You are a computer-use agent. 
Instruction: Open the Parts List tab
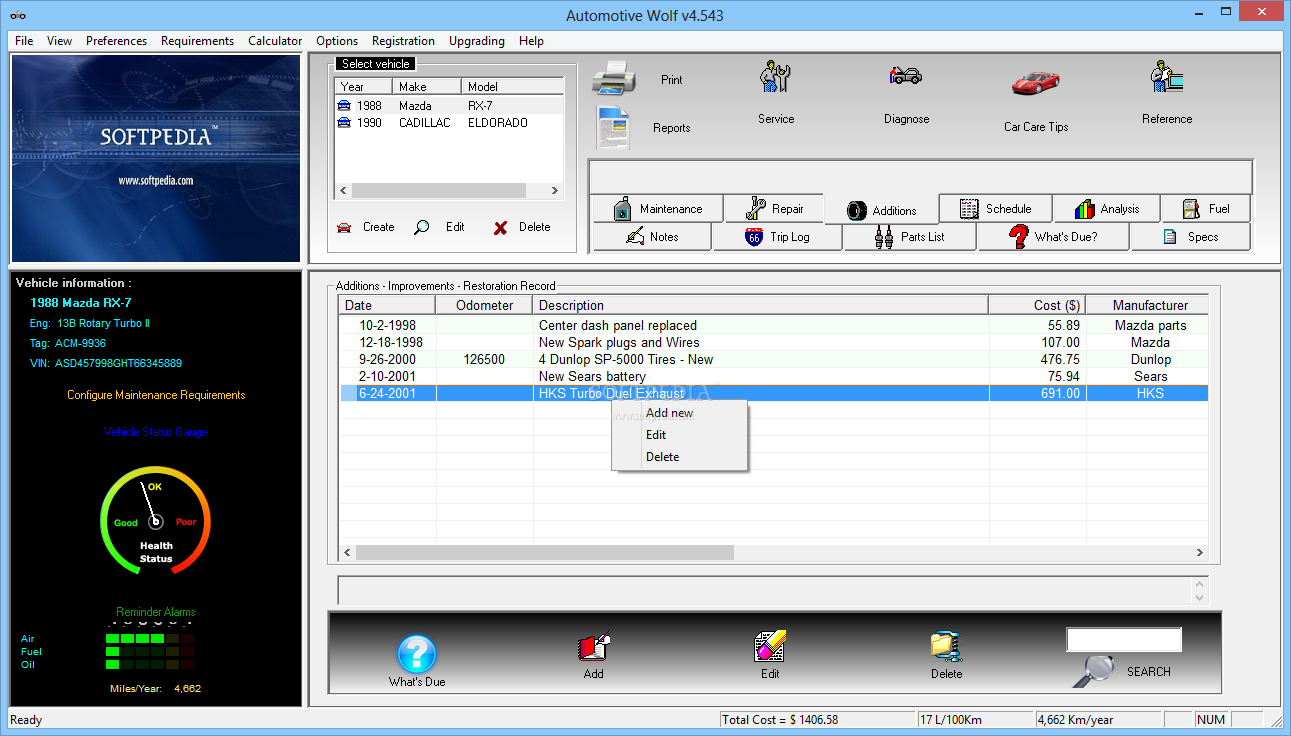(910, 237)
